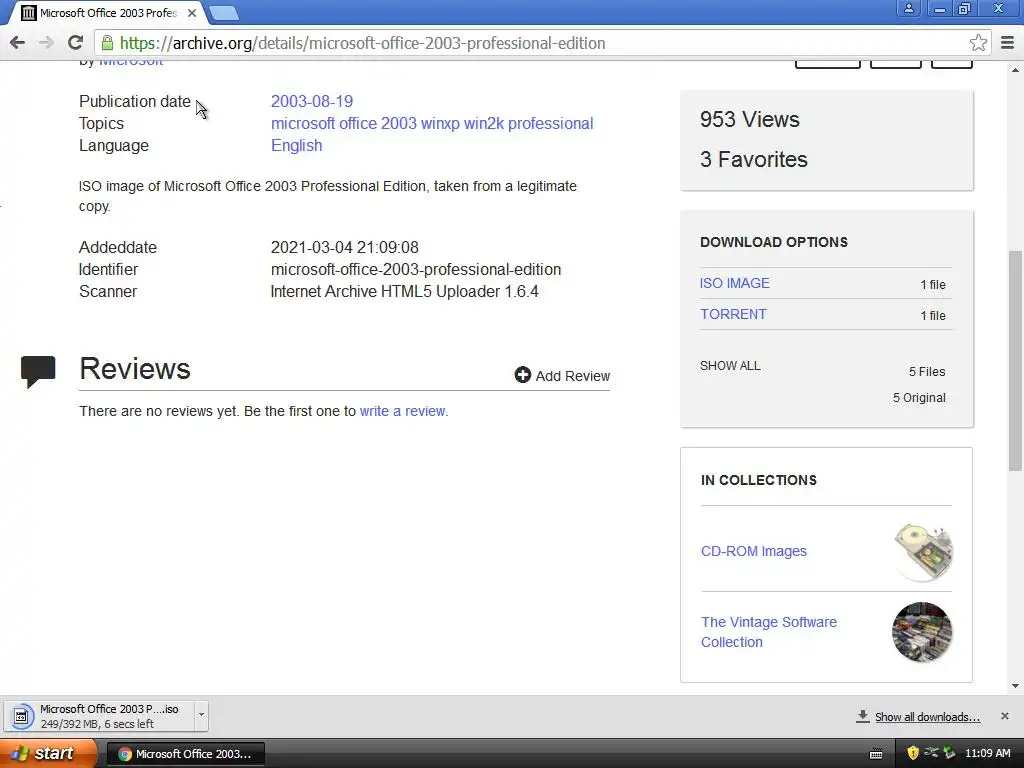Click the Vintage Software Collection thumbnail

point(922,632)
